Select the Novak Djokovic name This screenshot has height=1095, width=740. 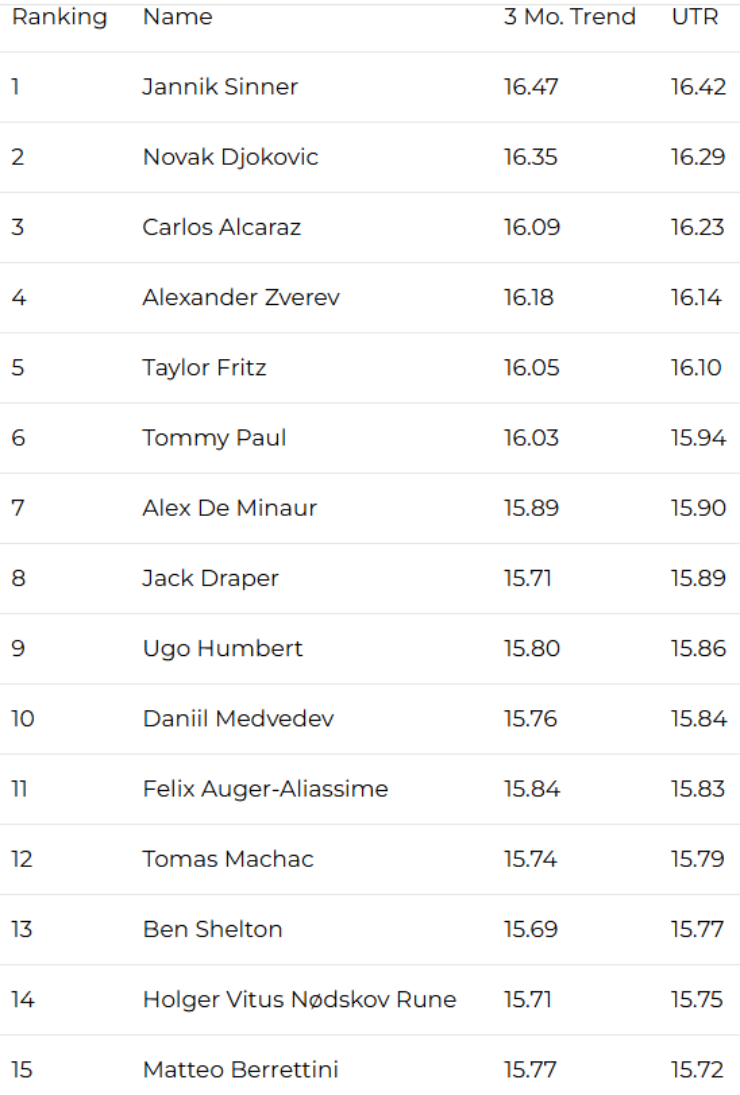[x=230, y=157]
